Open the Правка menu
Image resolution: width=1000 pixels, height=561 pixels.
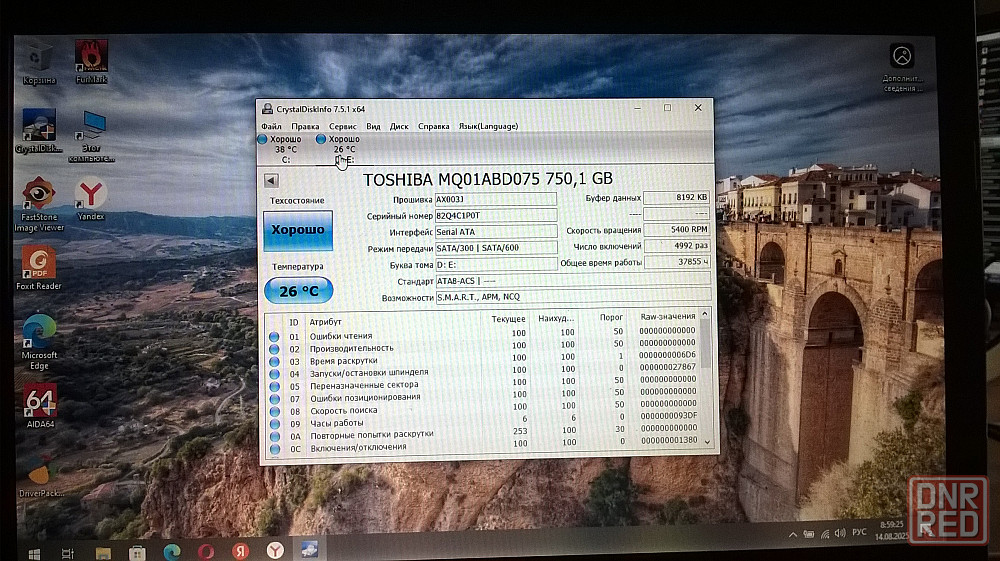[305, 126]
